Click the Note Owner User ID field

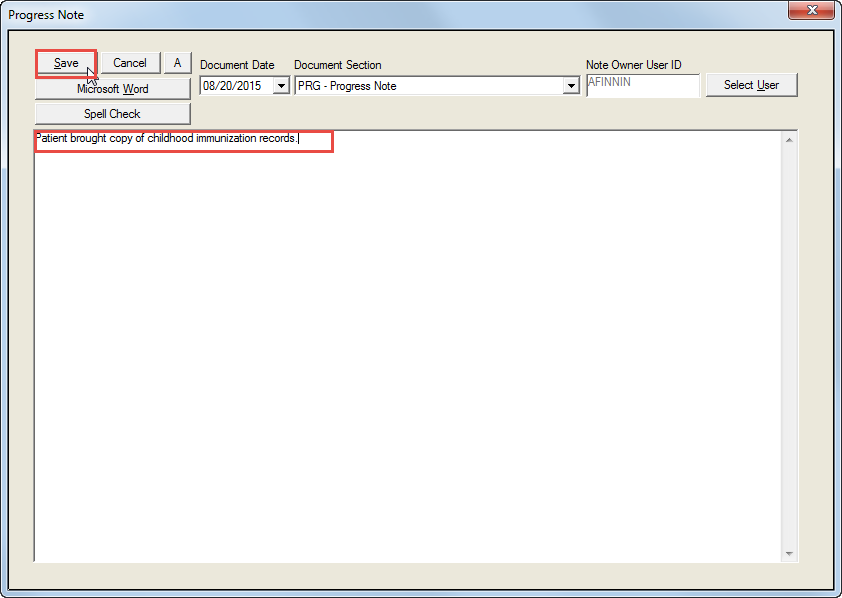(x=643, y=85)
